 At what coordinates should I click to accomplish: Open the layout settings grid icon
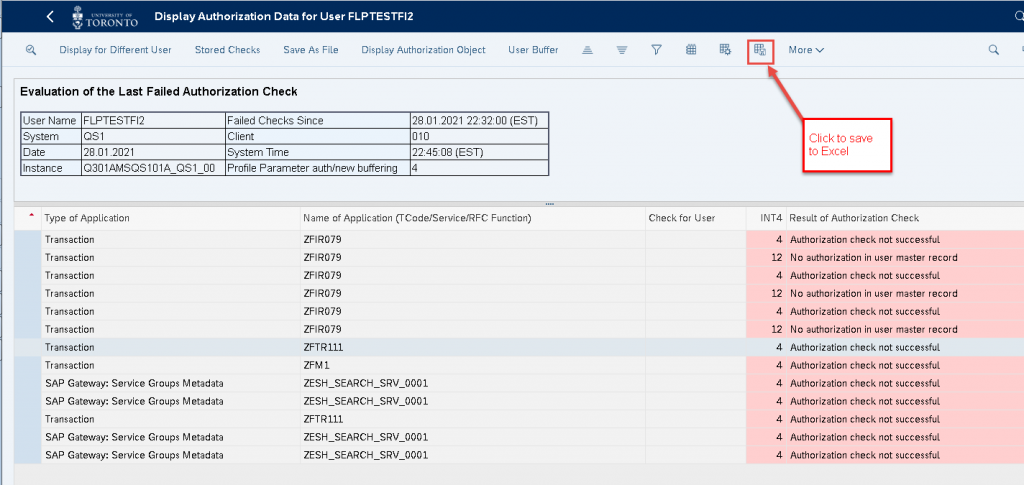[725, 50]
